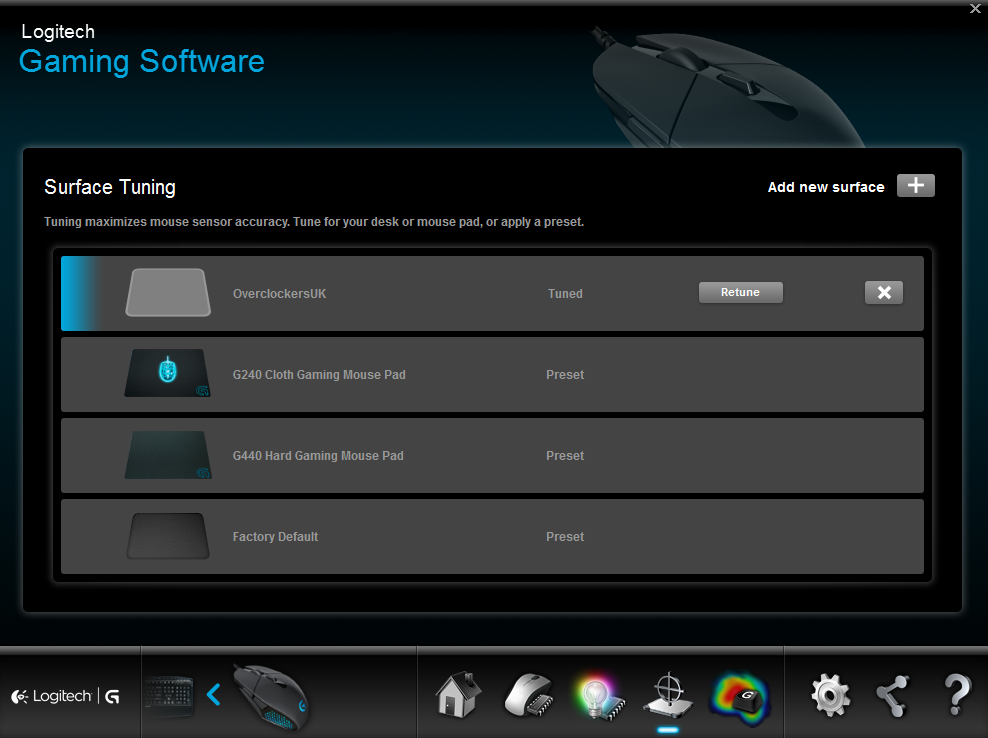Delete the OverclockersUK surface
The height and width of the screenshot is (738, 988).
pyautogui.click(x=883, y=293)
